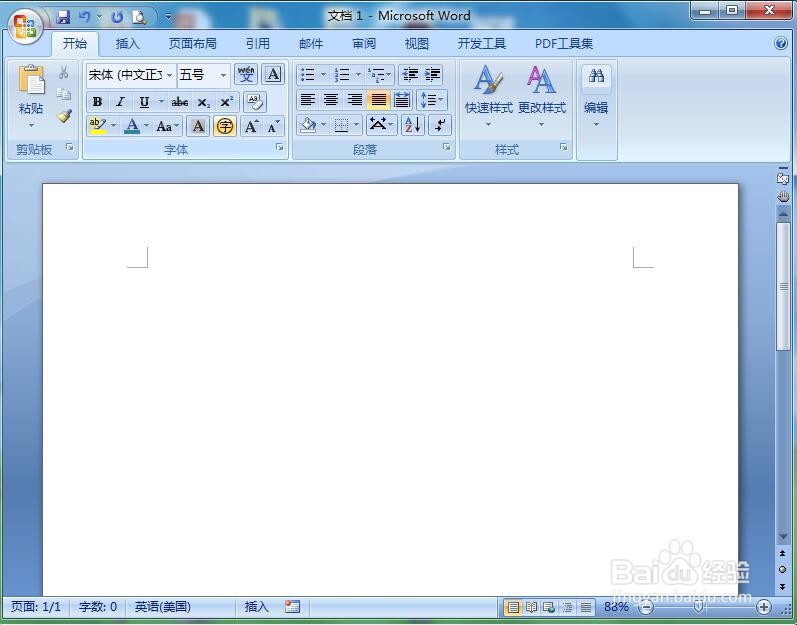Open the font dialog launcher in 字体 group
Screen dimensions: 797x625
point(280,147)
